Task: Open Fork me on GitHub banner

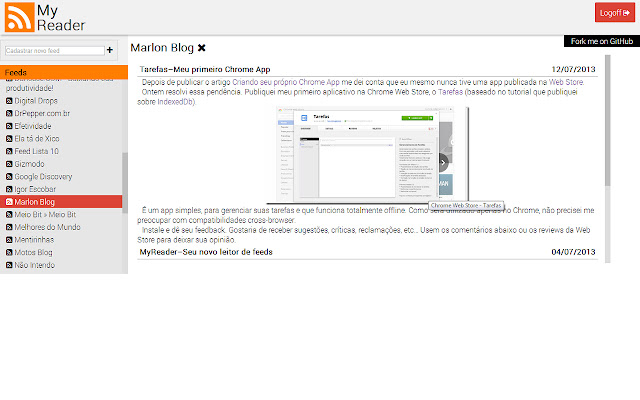Action: tap(602, 41)
